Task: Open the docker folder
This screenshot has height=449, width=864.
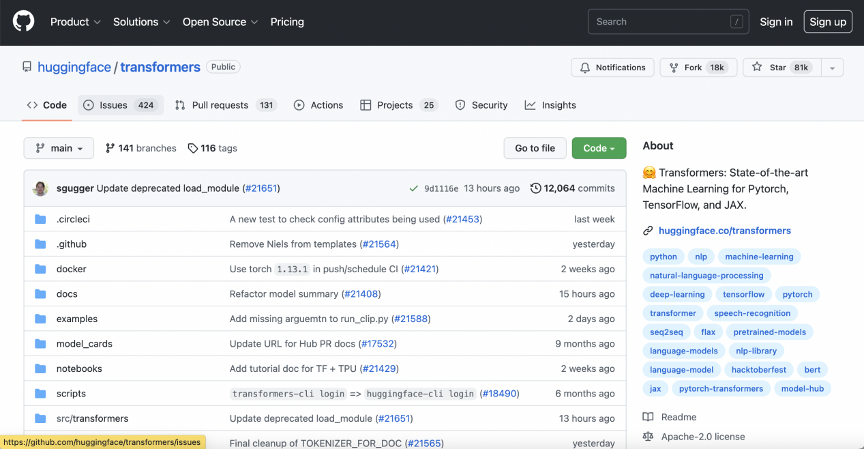Action: [x=71, y=269]
